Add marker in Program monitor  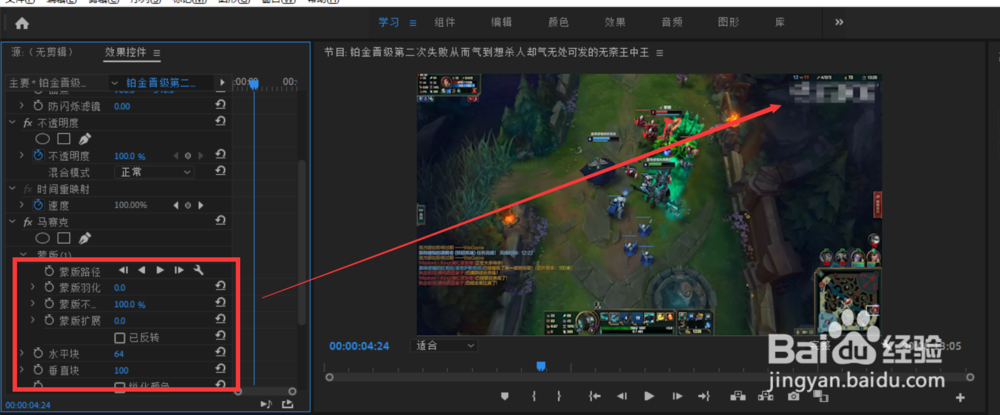pos(504,396)
